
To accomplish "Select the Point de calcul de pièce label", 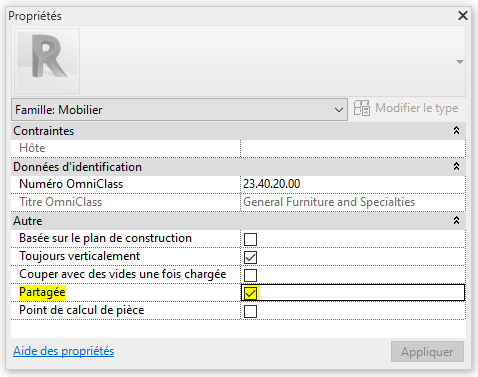I will pyautogui.click(x=82, y=310).
